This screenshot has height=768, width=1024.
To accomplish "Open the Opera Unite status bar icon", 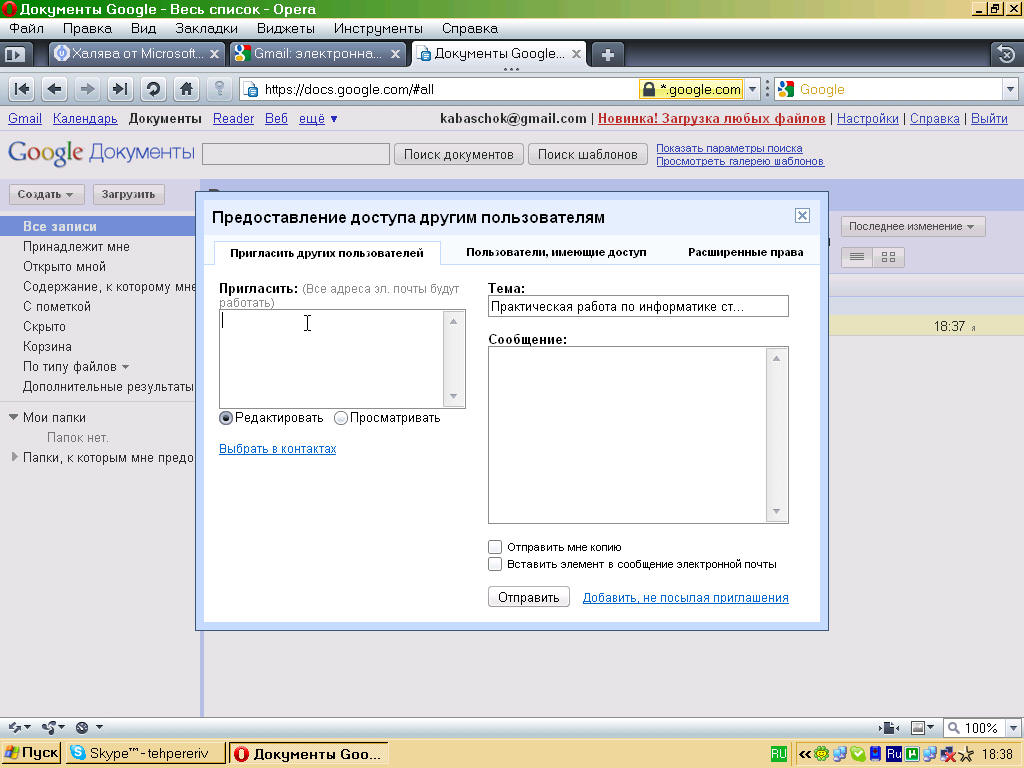I will pos(52,728).
